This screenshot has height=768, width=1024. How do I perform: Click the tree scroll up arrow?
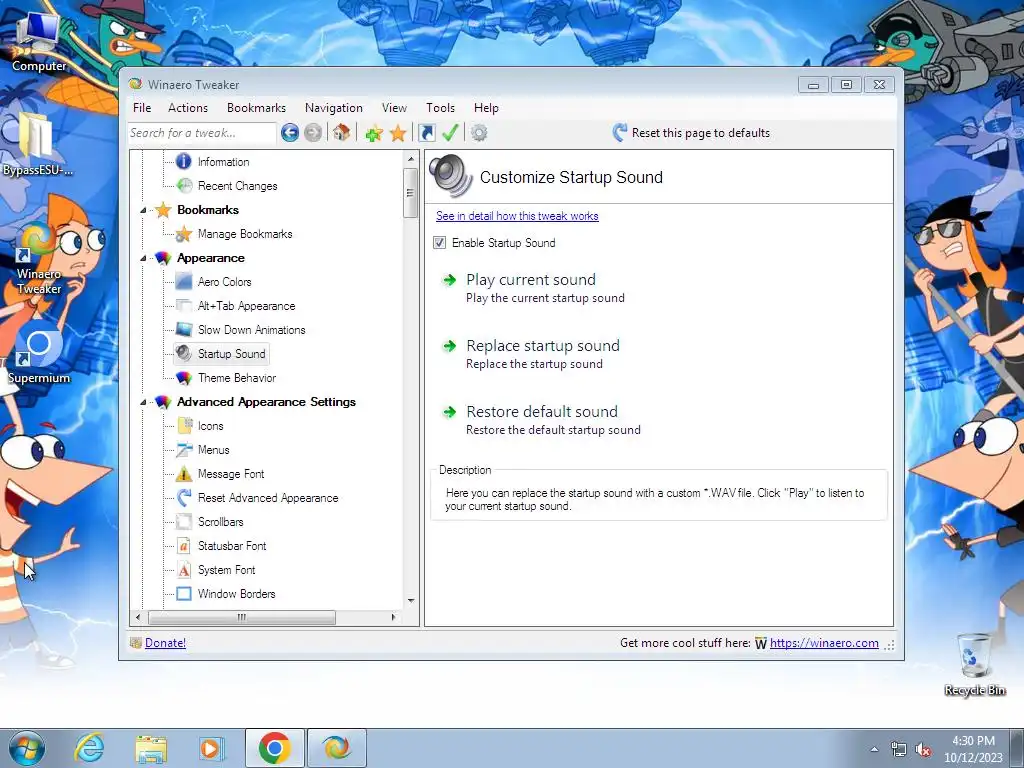pos(411,159)
